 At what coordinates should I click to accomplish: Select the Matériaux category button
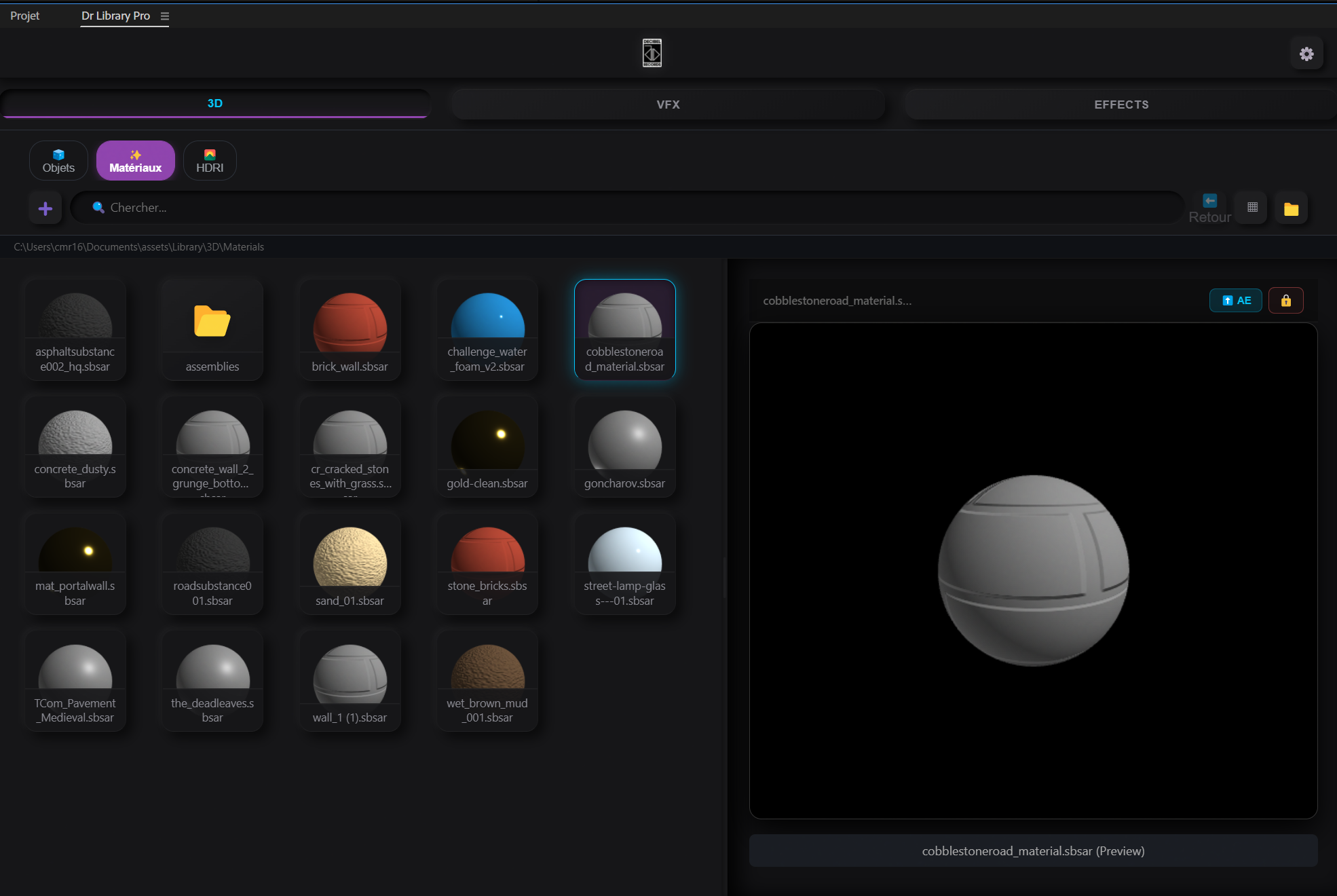pos(136,161)
